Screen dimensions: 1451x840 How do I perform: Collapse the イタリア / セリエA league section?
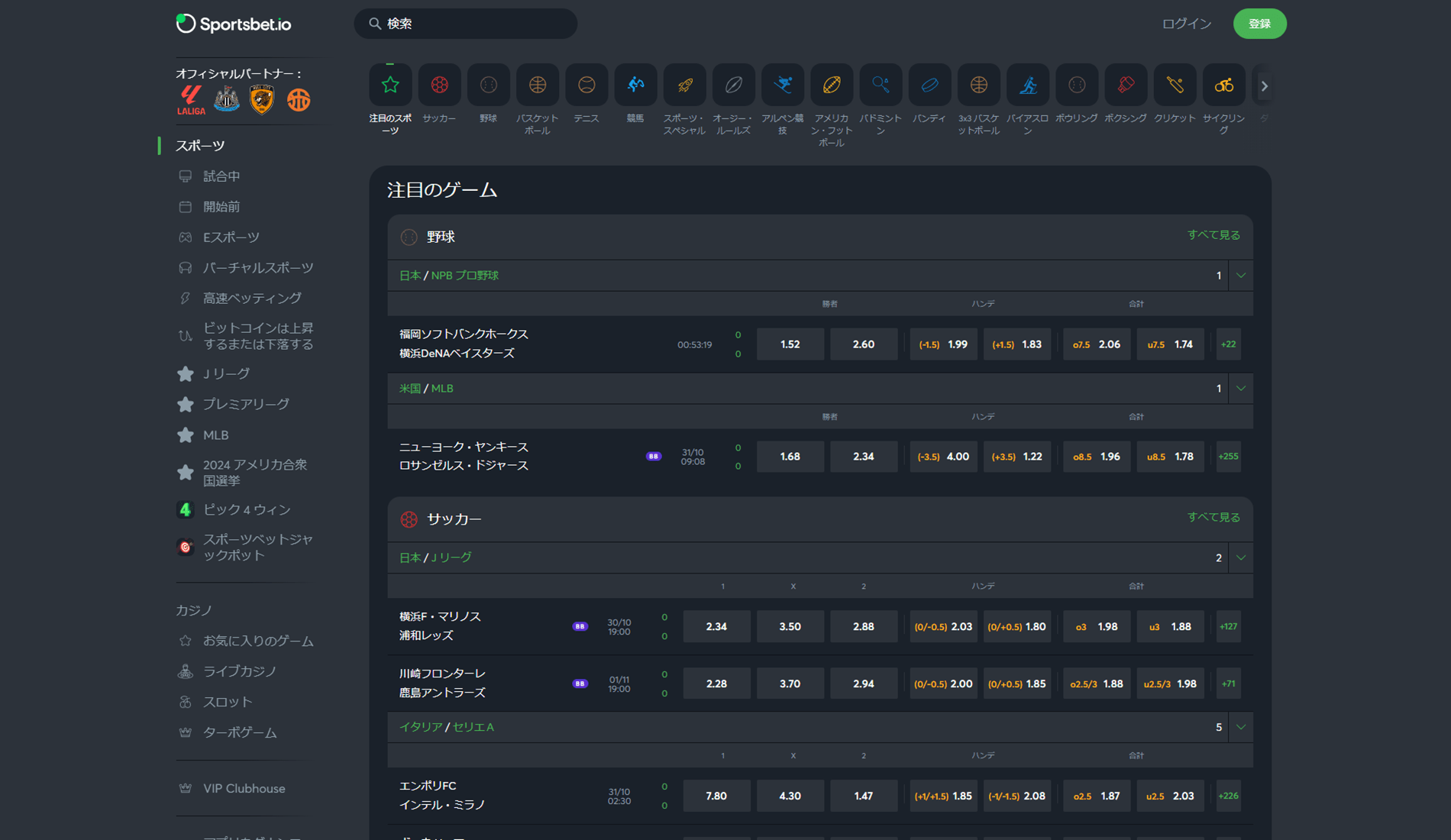tap(1241, 728)
